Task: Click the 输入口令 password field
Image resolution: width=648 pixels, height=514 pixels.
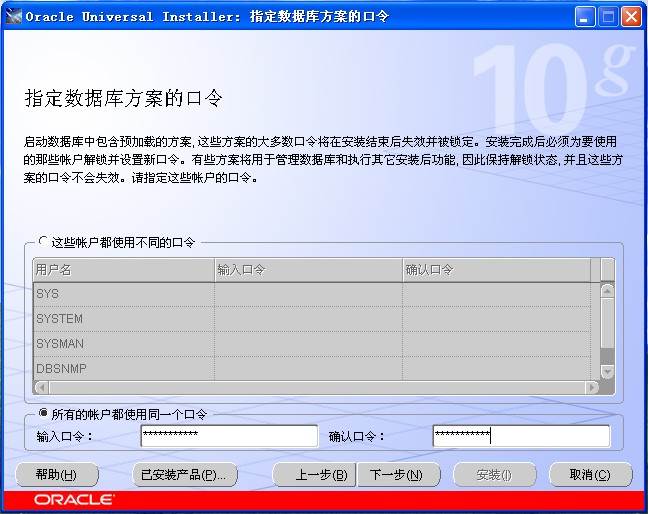Action: tap(229, 436)
